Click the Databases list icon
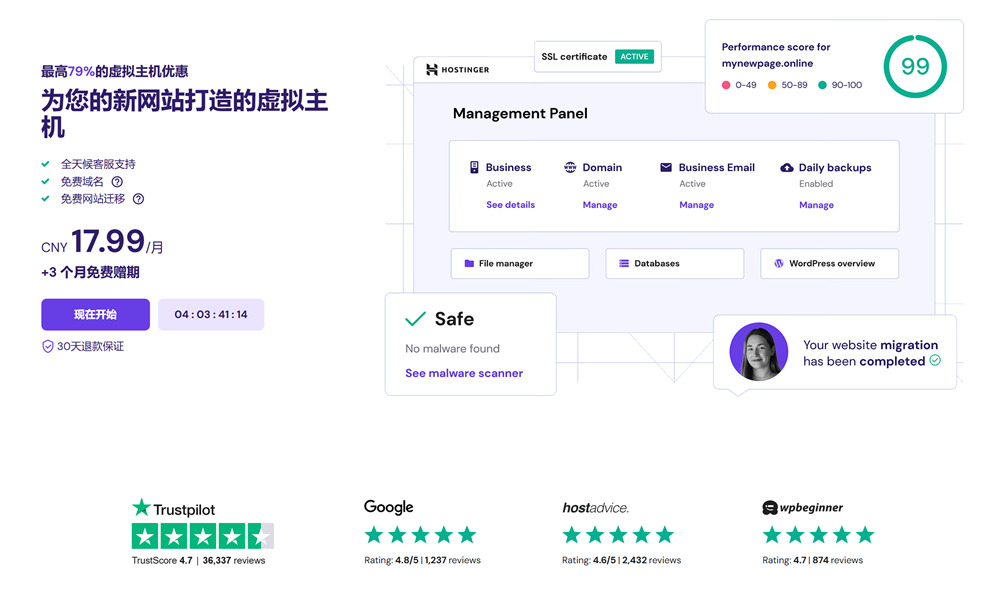This screenshot has width=1000, height=599. click(x=624, y=263)
